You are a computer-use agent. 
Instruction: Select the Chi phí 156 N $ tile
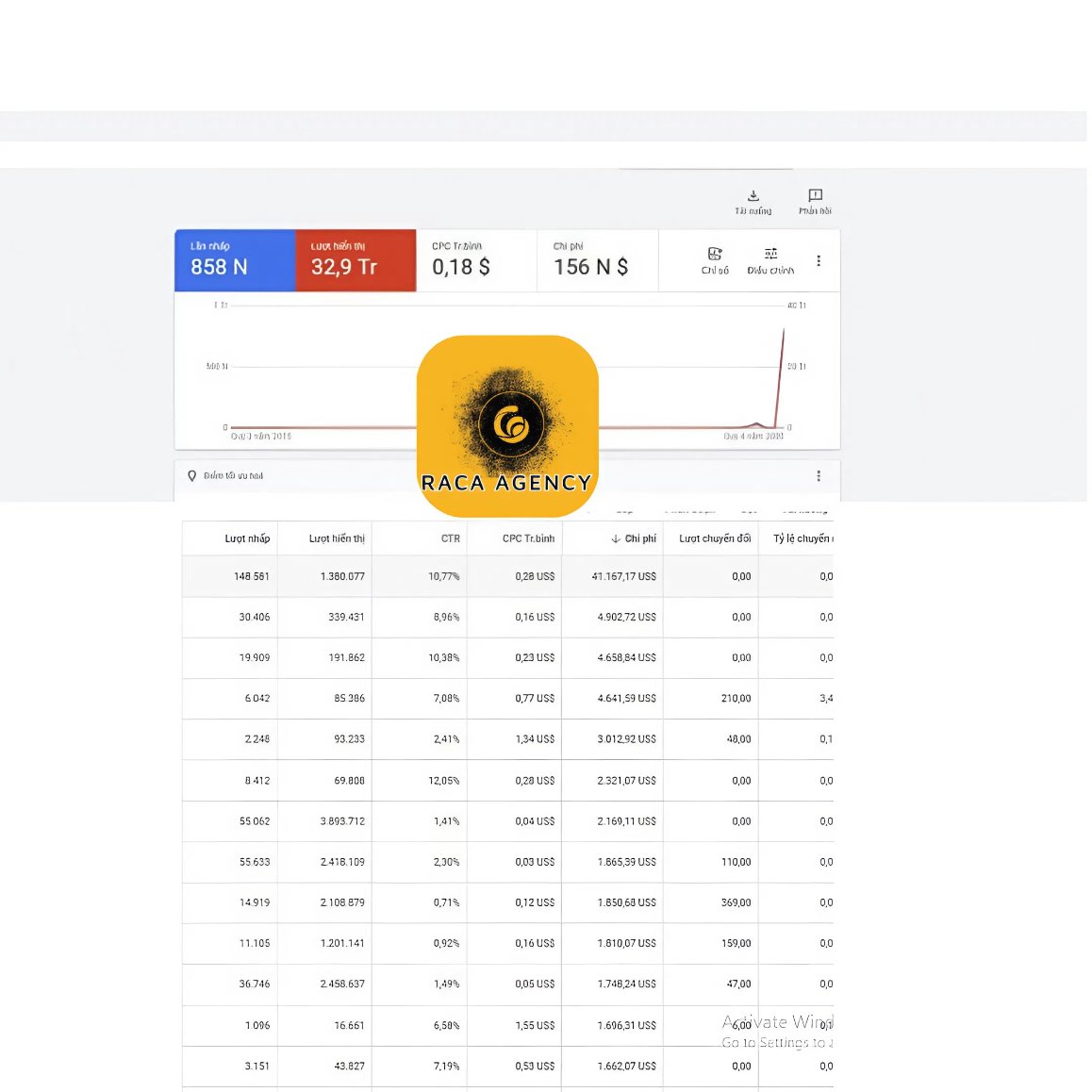(x=598, y=259)
